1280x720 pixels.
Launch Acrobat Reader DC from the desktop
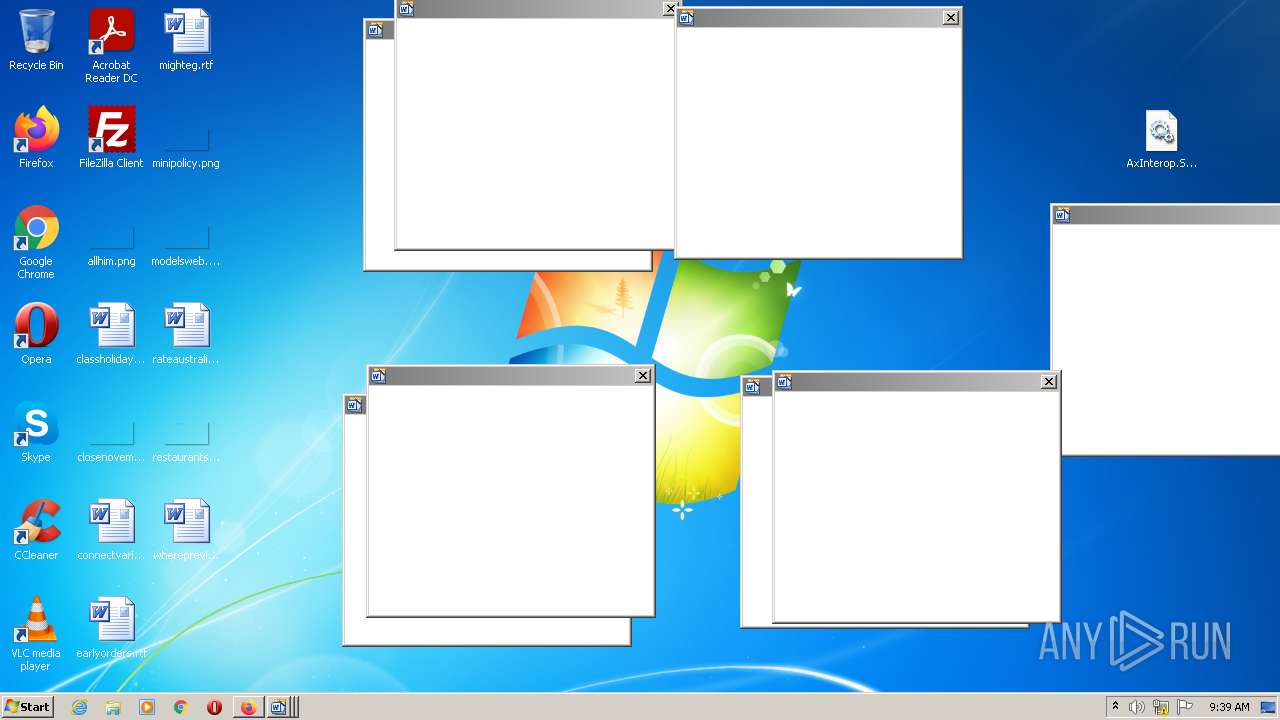[111, 47]
